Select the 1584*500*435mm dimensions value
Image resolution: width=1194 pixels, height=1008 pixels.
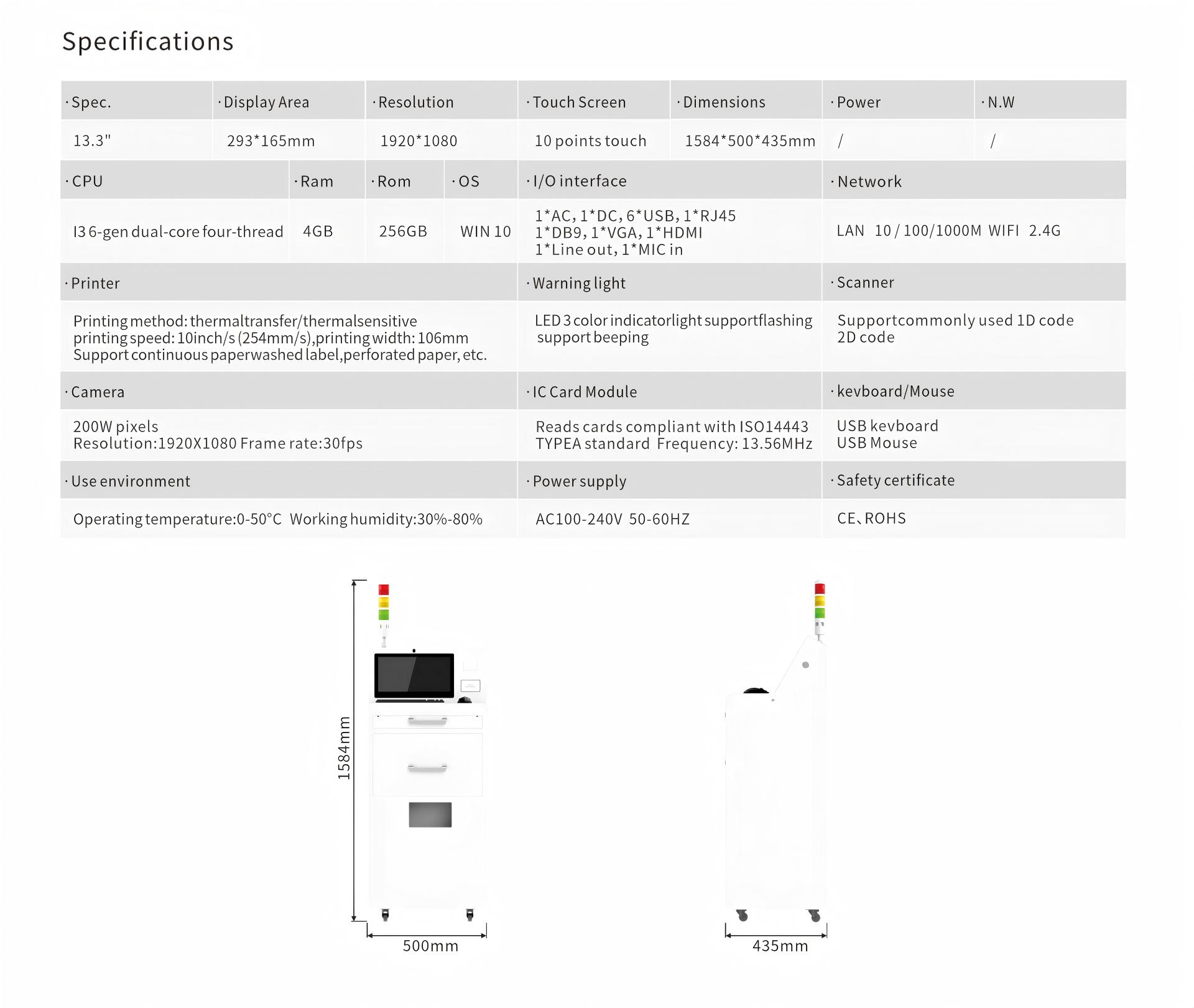click(750, 141)
